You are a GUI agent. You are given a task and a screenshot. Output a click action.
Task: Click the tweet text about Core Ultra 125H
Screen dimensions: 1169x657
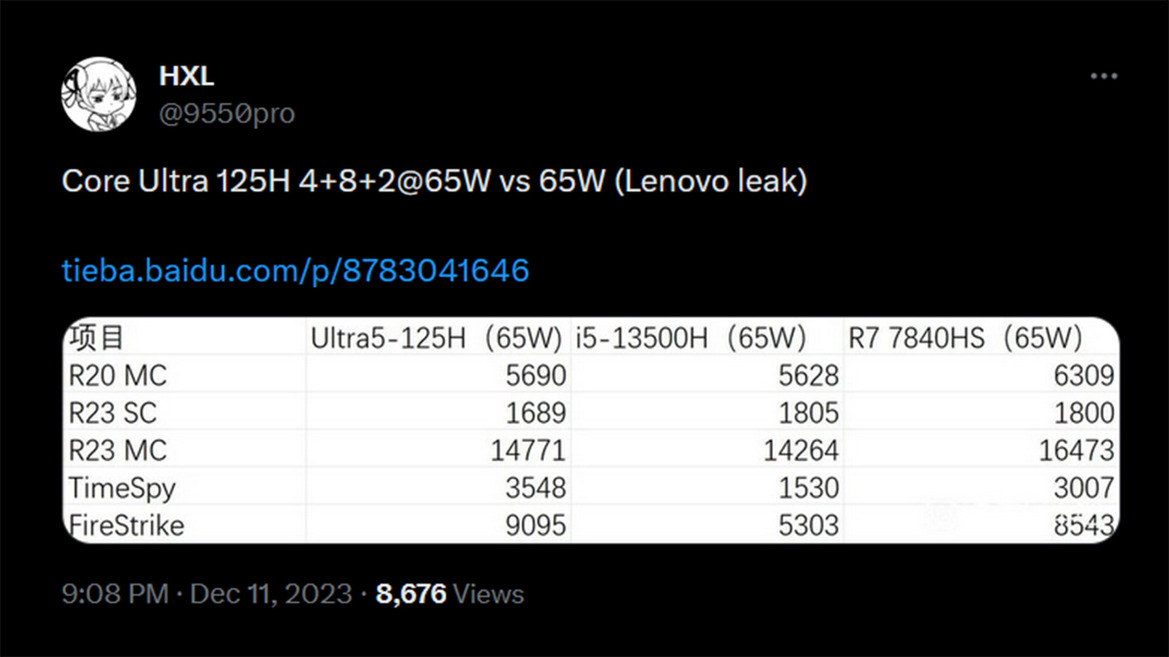435,181
